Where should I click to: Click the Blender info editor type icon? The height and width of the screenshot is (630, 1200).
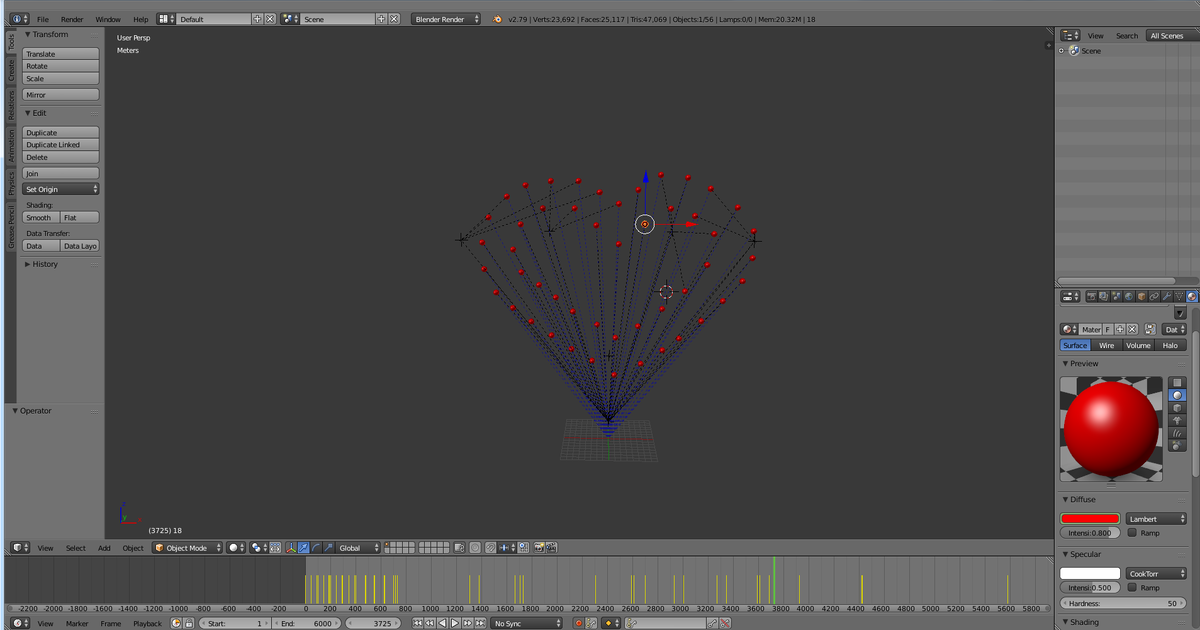click(16, 19)
